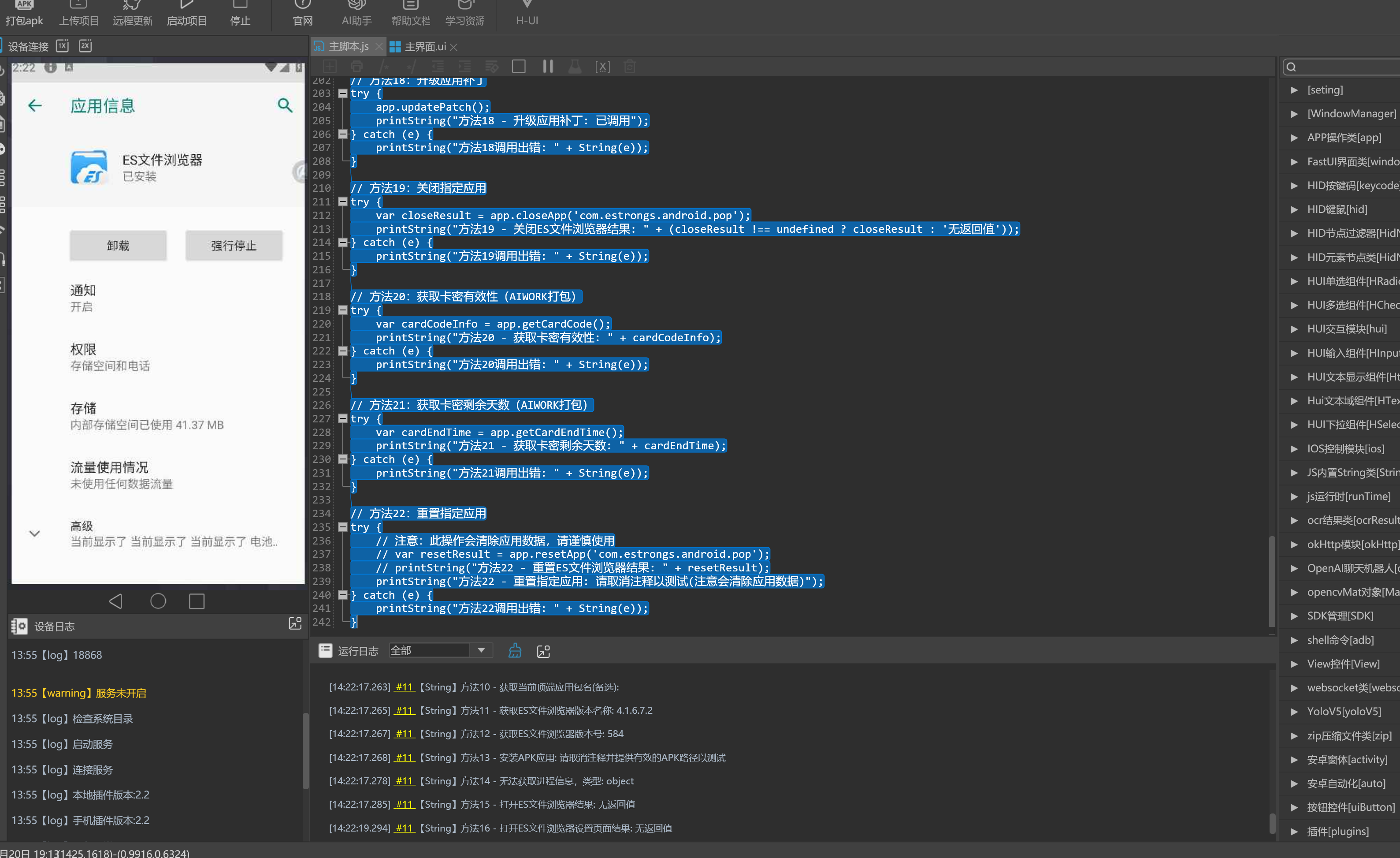1400x858 pixels.
Task: Click the pause icon in editor toolbar
Action: pyautogui.click(x=547, y=67)
